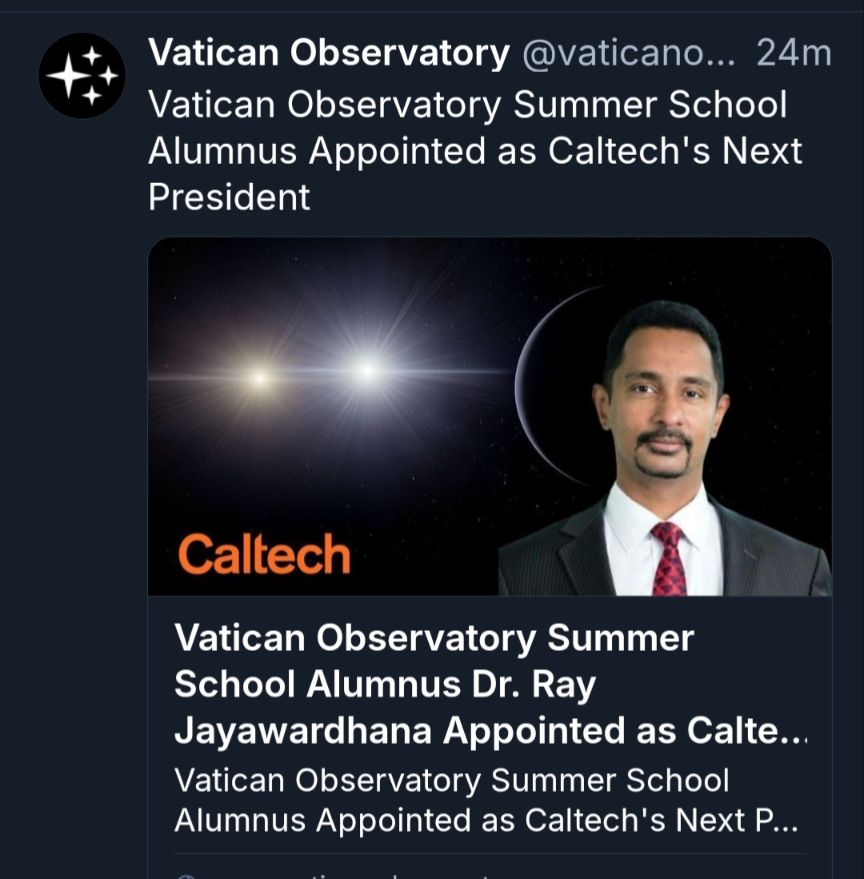
Task: Click the Vatican Observatory display name
Action: pos(328,54)
